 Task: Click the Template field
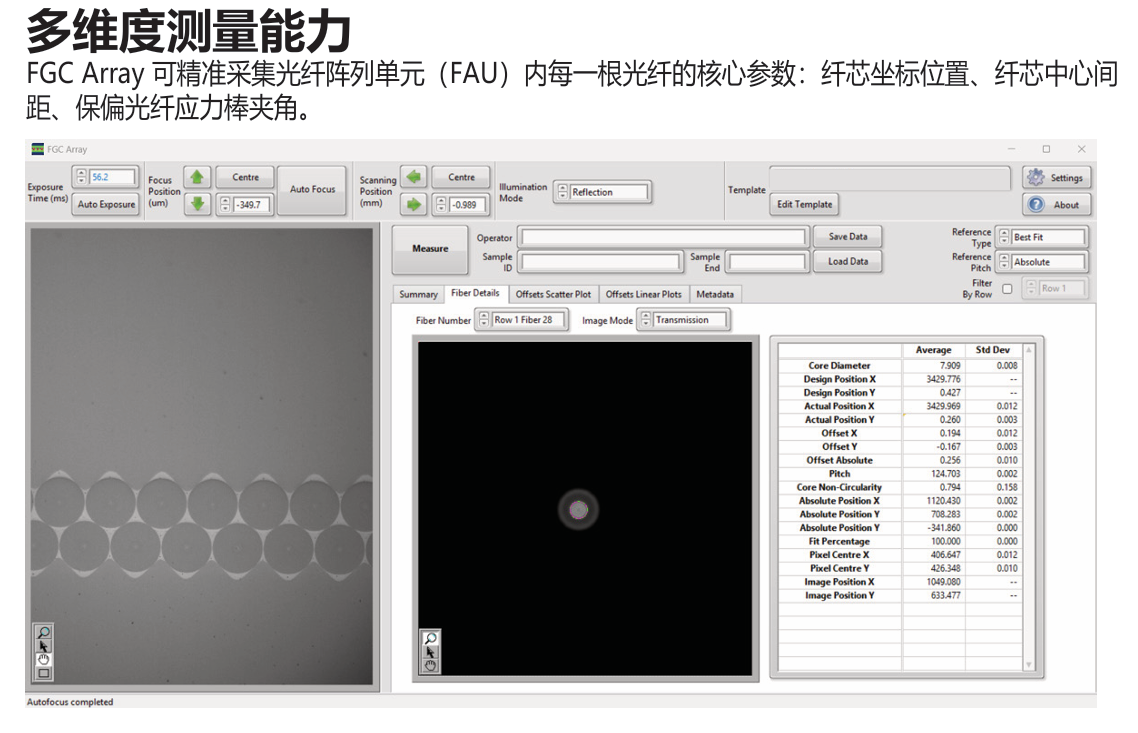tap(890, 178)
